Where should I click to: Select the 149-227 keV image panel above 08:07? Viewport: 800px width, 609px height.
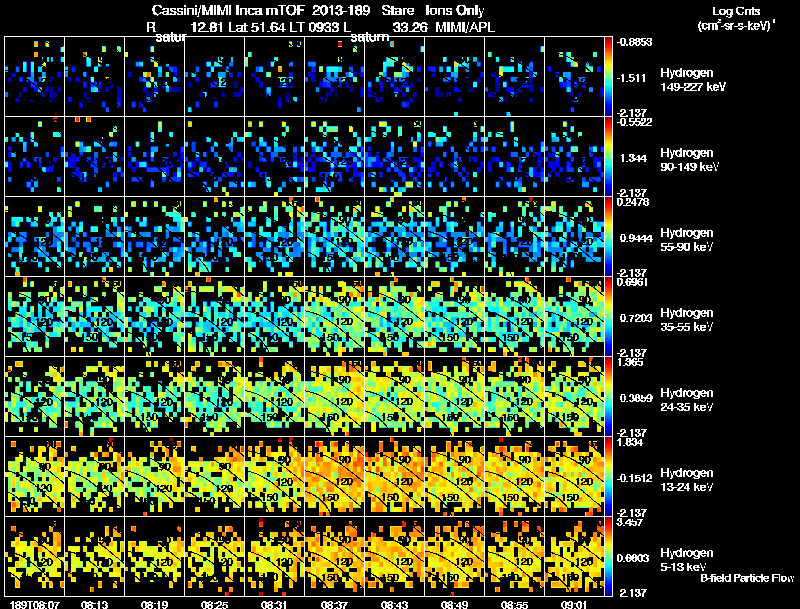[x=35, y=76]
